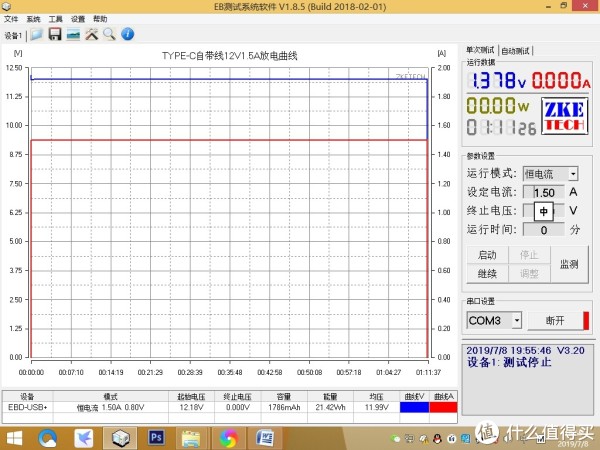Click the 容量 column header

pos(284,396)
